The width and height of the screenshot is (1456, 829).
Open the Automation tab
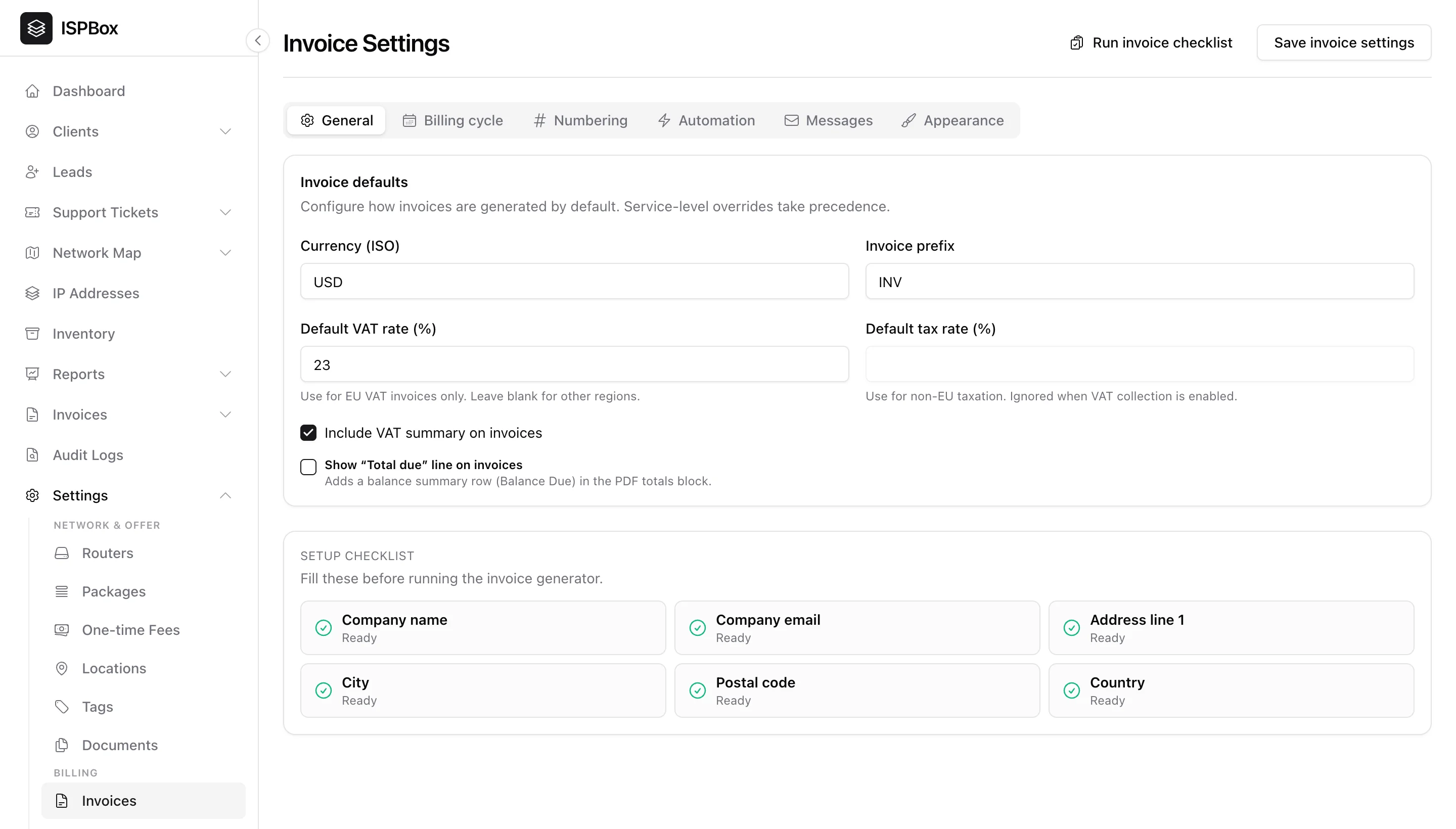click(x=706, y=120)
